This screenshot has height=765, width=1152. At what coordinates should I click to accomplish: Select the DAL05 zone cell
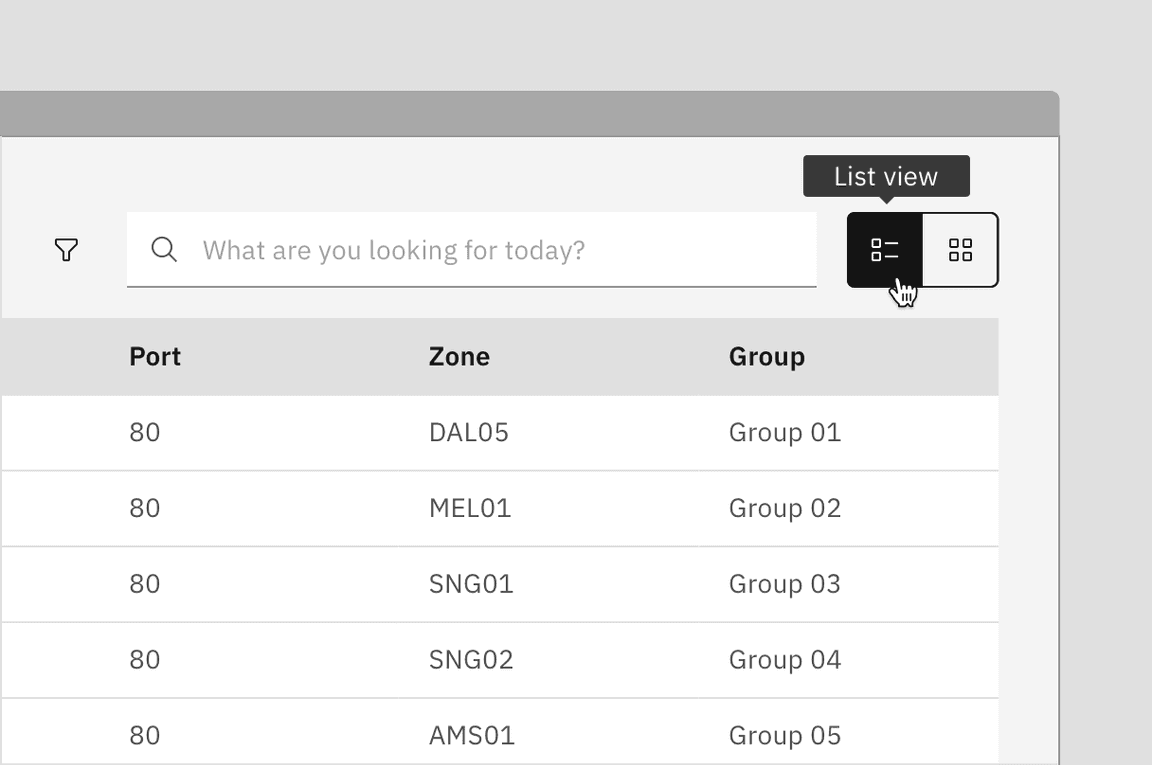(468, 433)
